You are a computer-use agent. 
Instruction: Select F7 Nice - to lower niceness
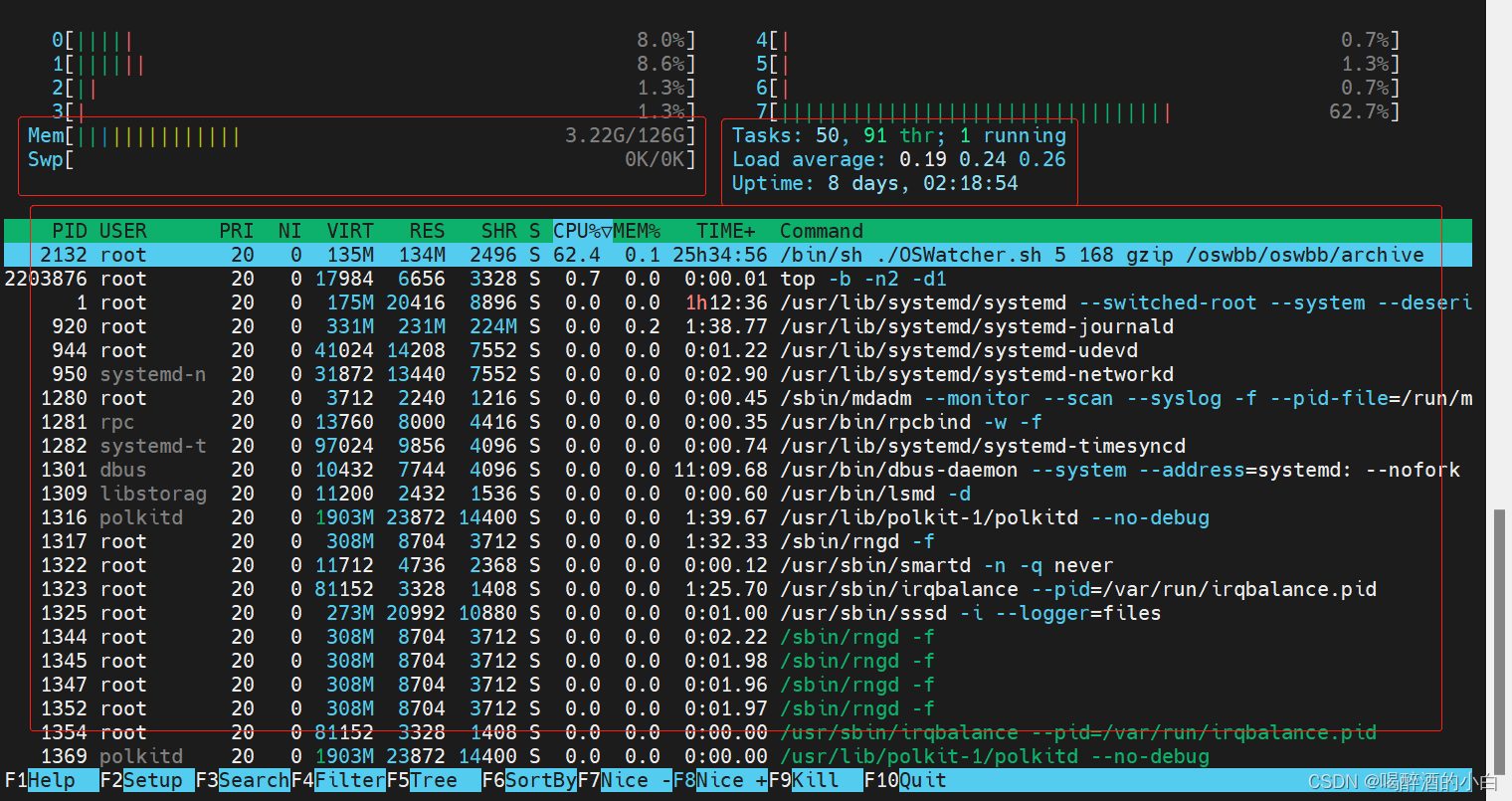click(625, 780)
